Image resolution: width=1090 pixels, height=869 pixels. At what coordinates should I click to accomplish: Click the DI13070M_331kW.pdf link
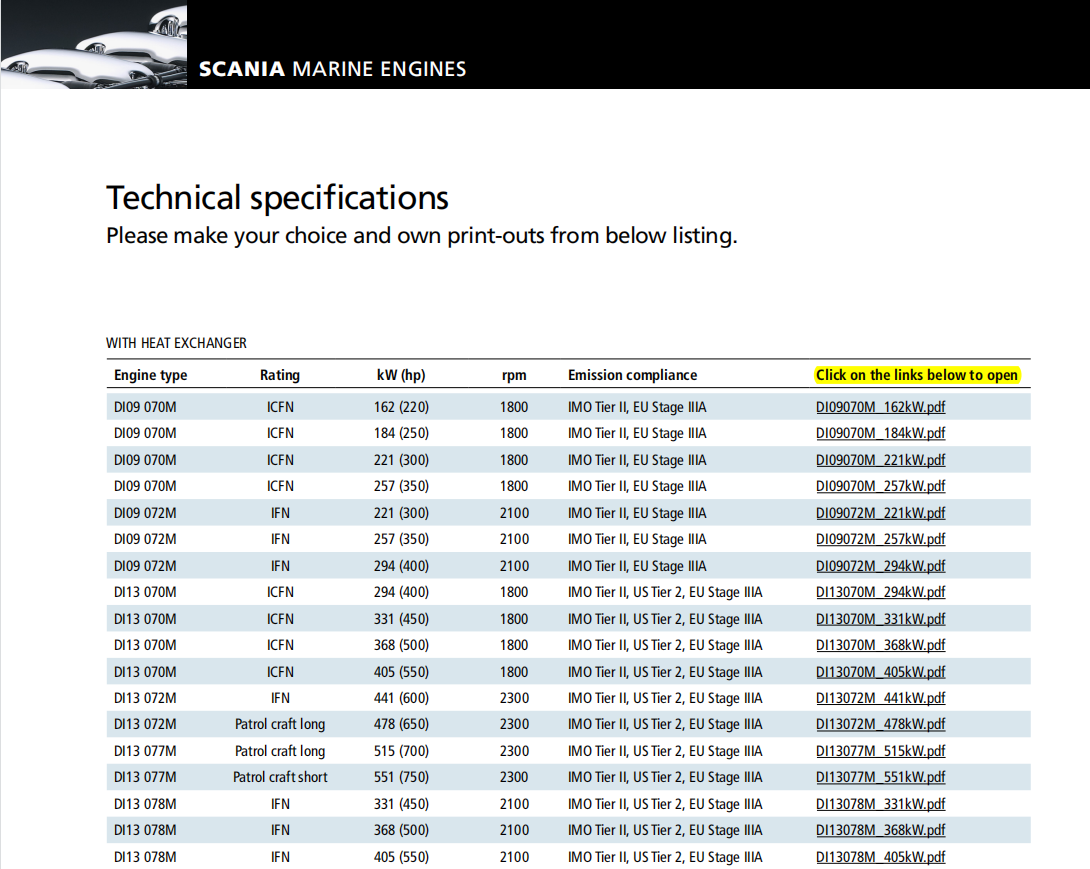click(880, 619)
